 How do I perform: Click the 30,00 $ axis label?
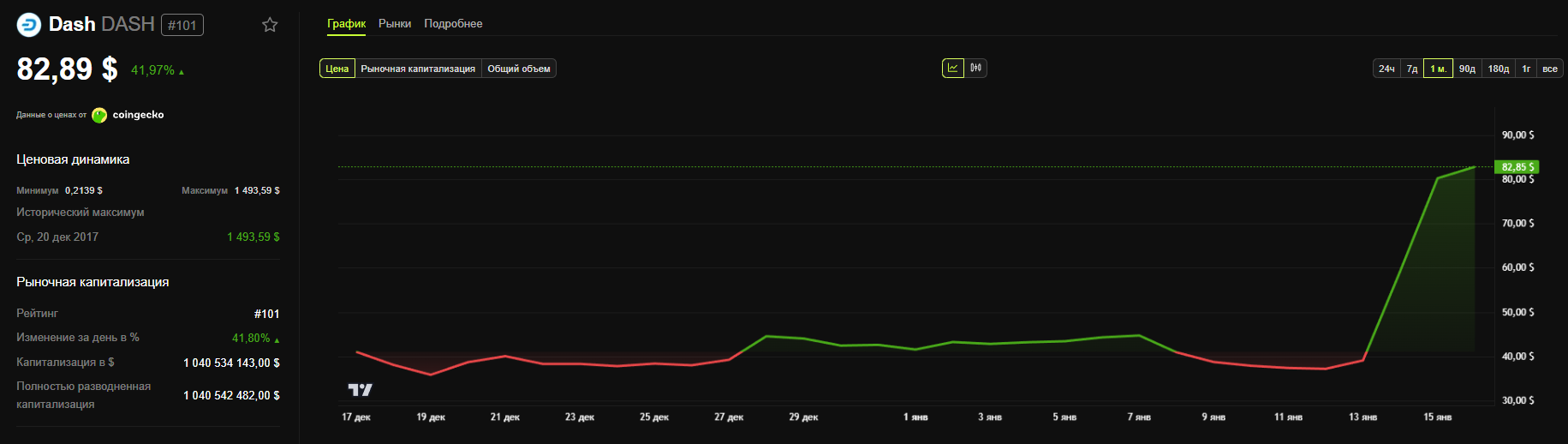(1518, 400)
